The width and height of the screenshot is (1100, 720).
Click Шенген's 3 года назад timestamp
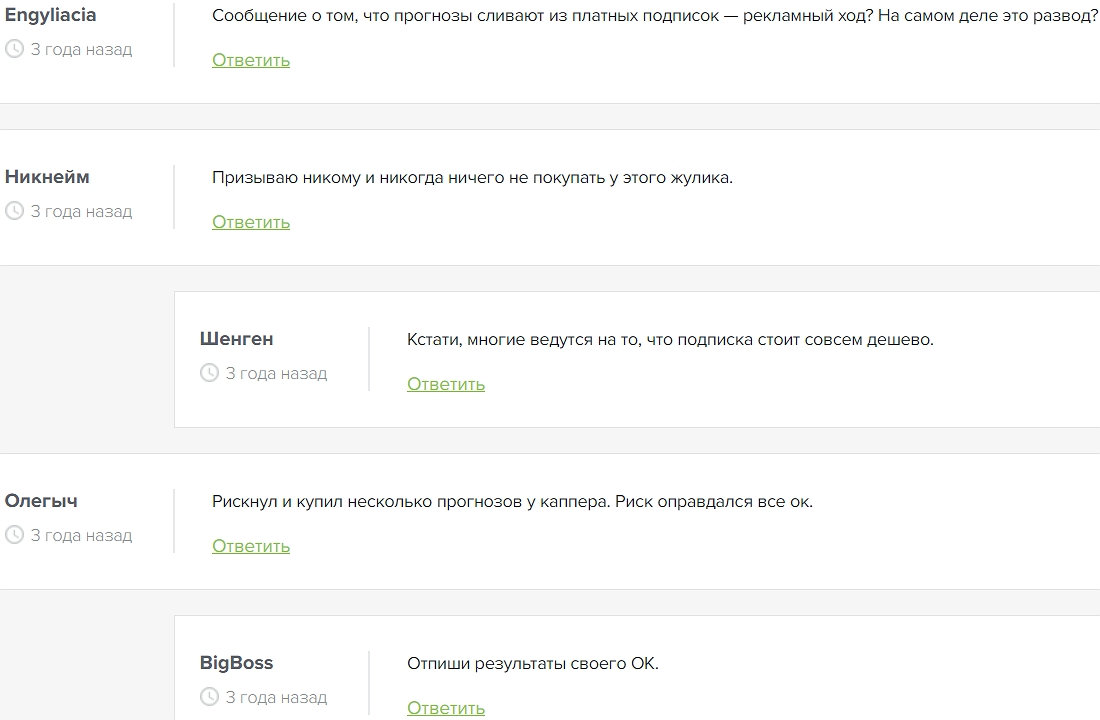click(x=275, y=373)
